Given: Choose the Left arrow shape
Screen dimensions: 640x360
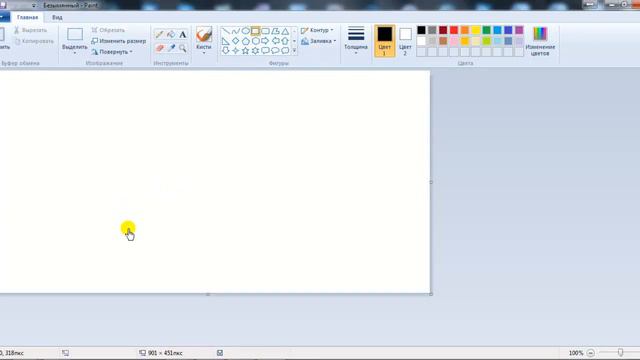Looking at the screenshot, I should [275, 41].
